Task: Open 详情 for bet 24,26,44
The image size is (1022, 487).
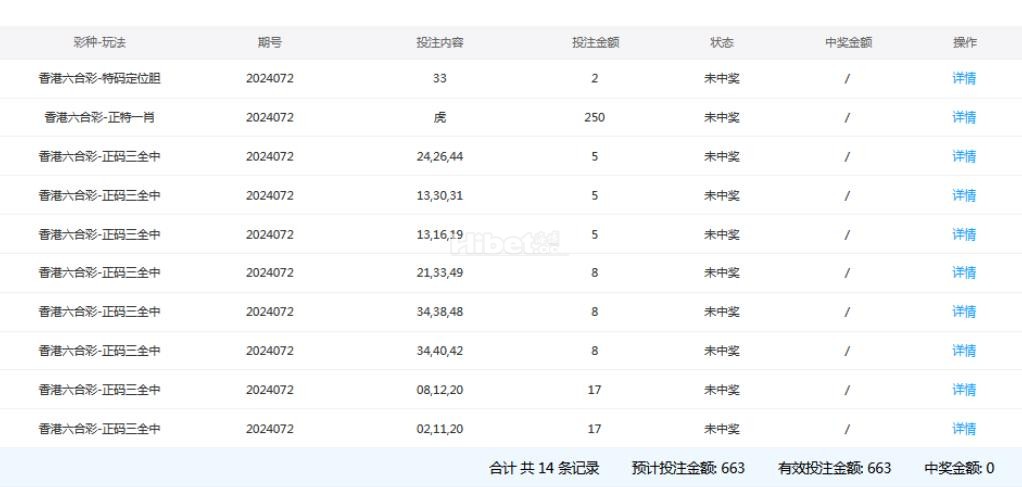Action: click(964, 156)
